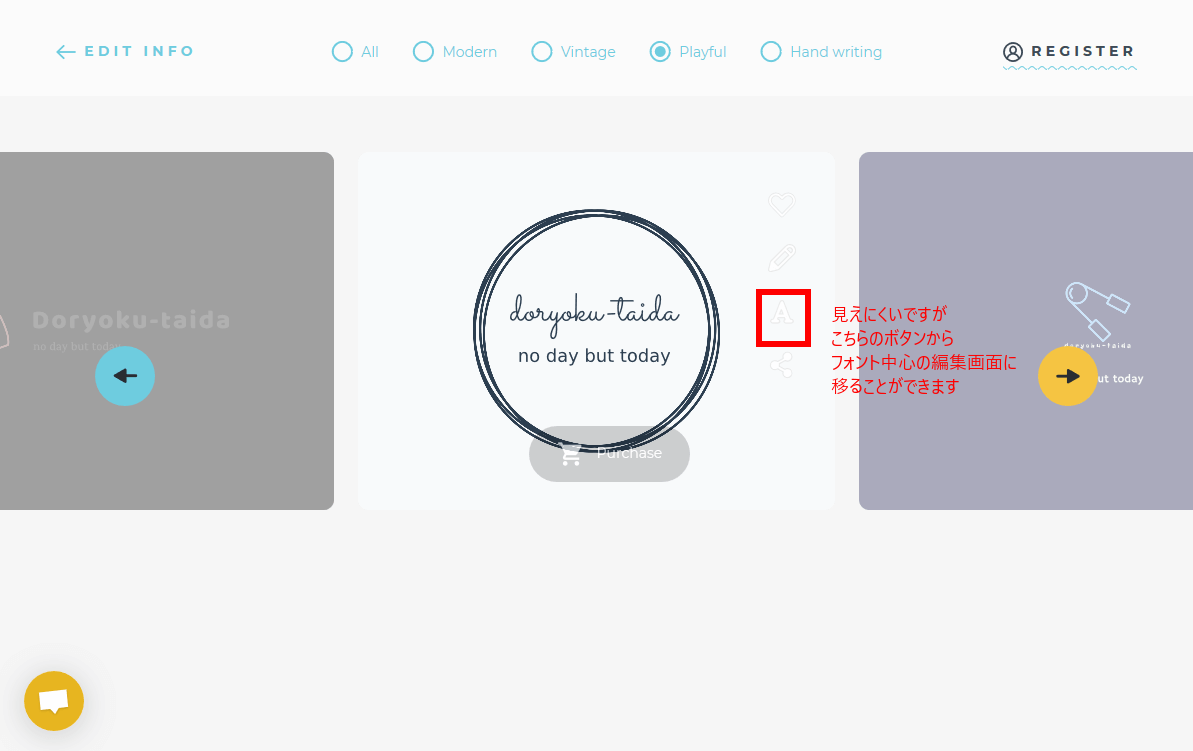Go to next logo with yellow arrow
1193x751 pixels.
click(x=1068, y=376)
